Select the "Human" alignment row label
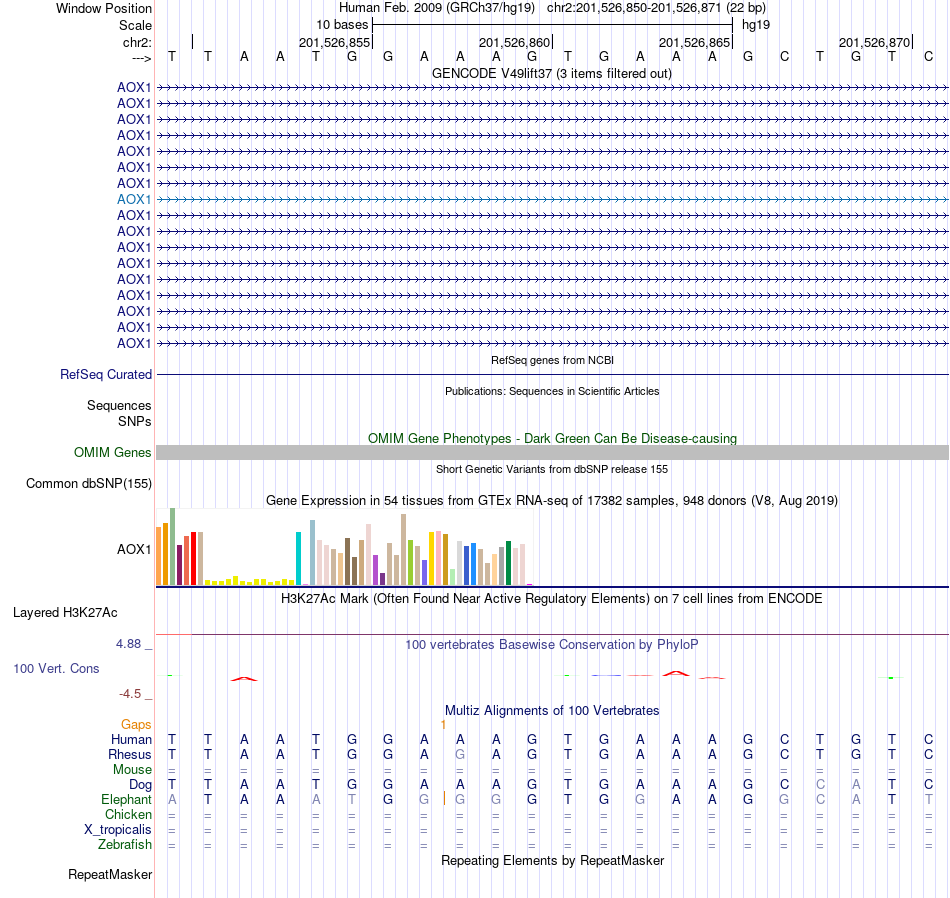Image resolution: width=950 pixels, height=898 pixels. coord(131,740)
